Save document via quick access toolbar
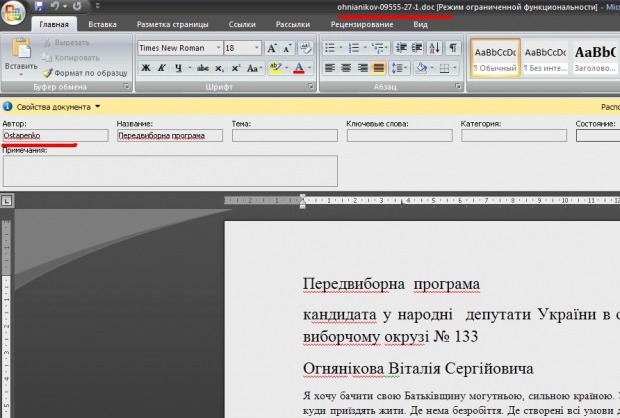The height and width of the screenshot is (418, 620). 40,6
